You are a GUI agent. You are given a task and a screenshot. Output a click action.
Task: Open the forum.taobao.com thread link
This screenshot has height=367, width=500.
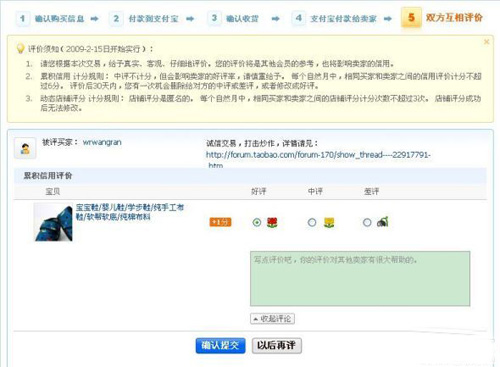[318, 155]
